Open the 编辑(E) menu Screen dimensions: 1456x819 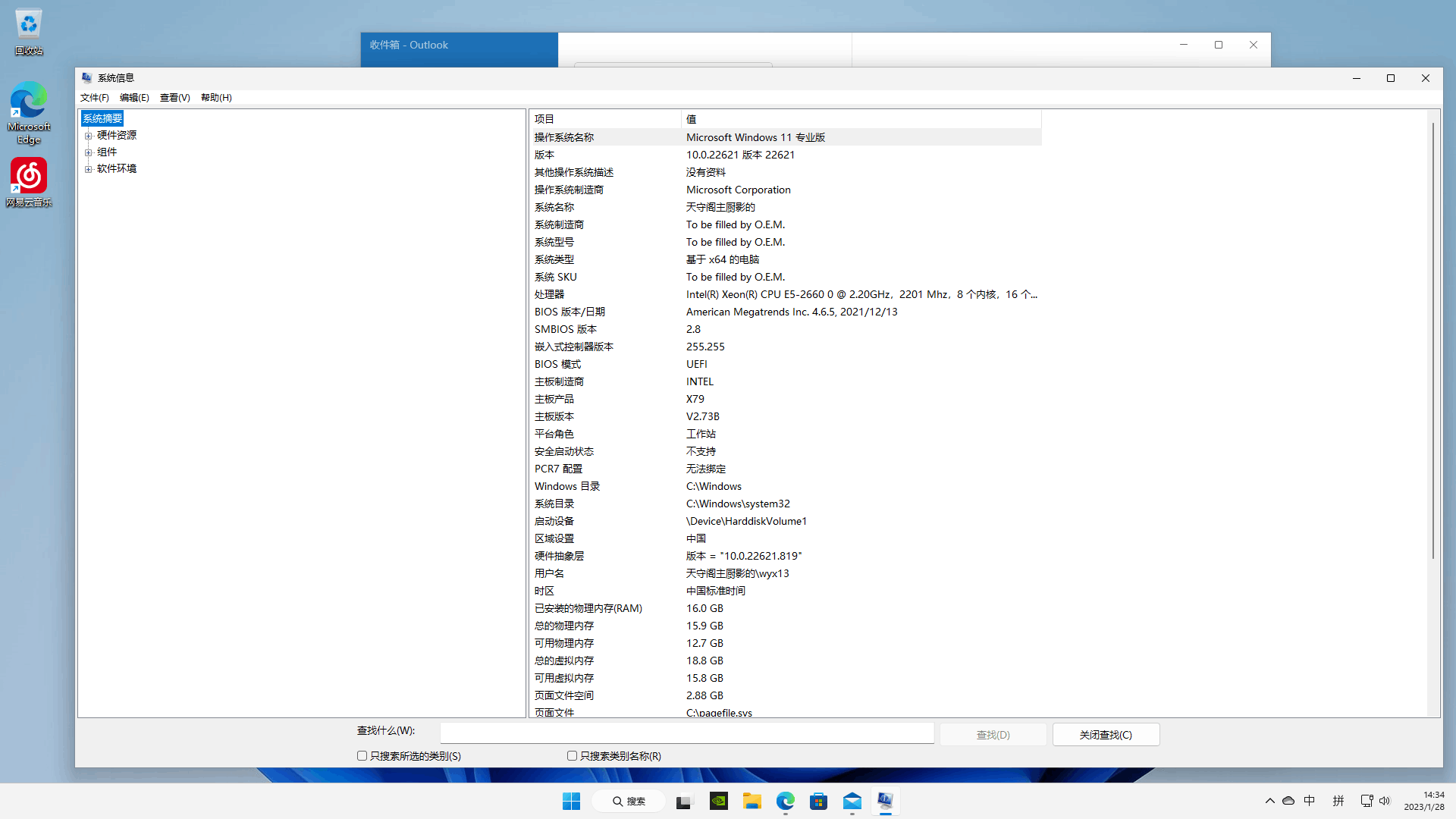coord(134,98)
